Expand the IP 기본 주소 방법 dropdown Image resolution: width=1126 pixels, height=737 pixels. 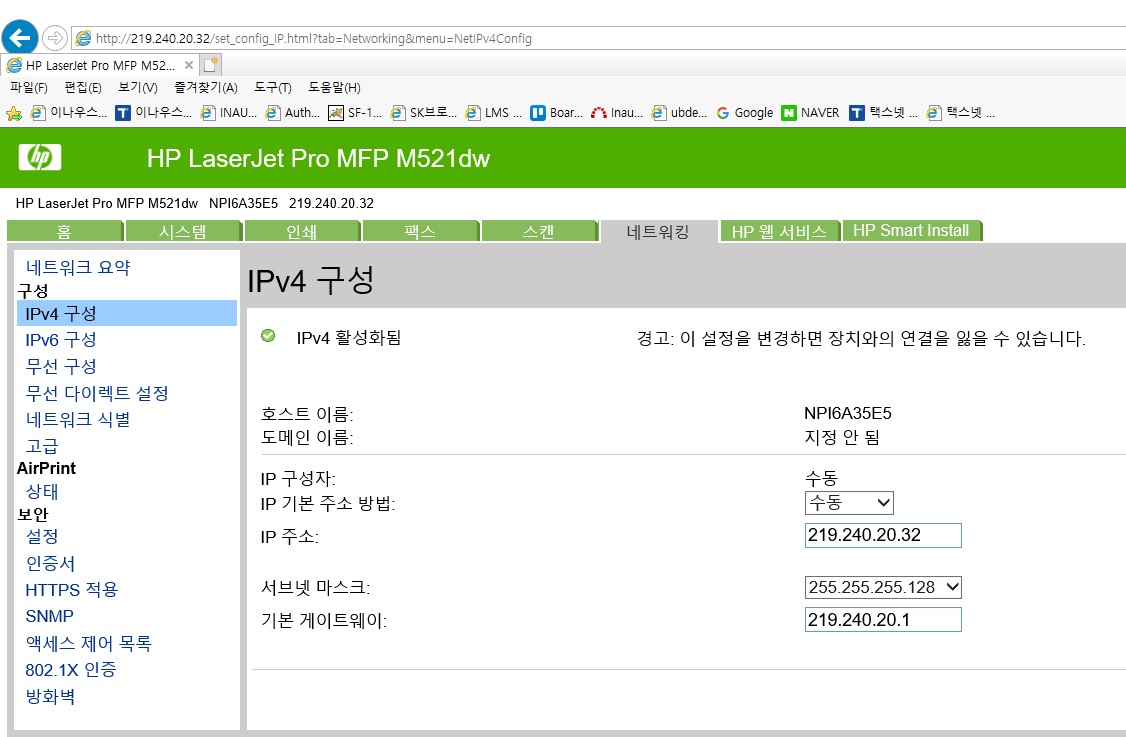(x=849, y=503)
